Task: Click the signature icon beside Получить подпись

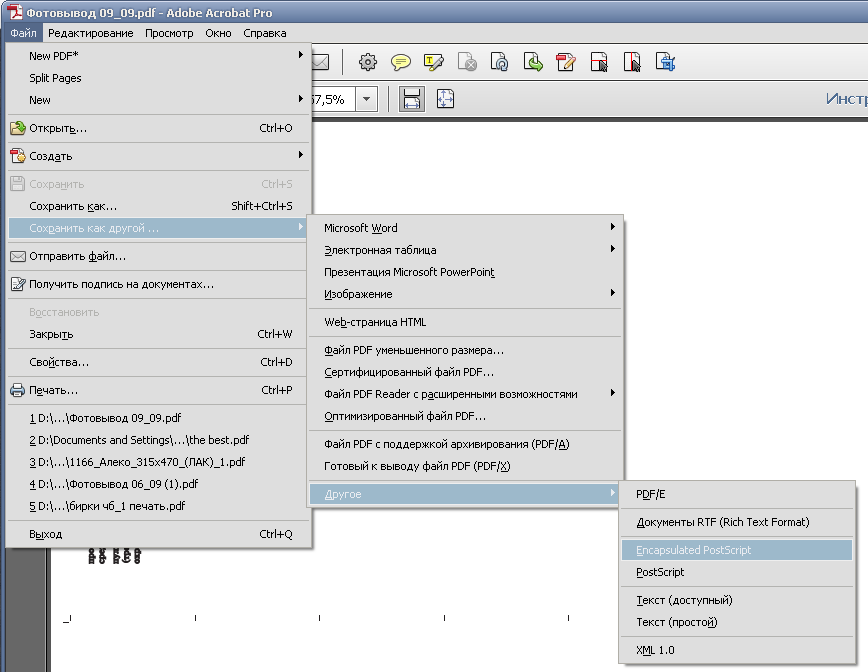Action: coord(18,284)
